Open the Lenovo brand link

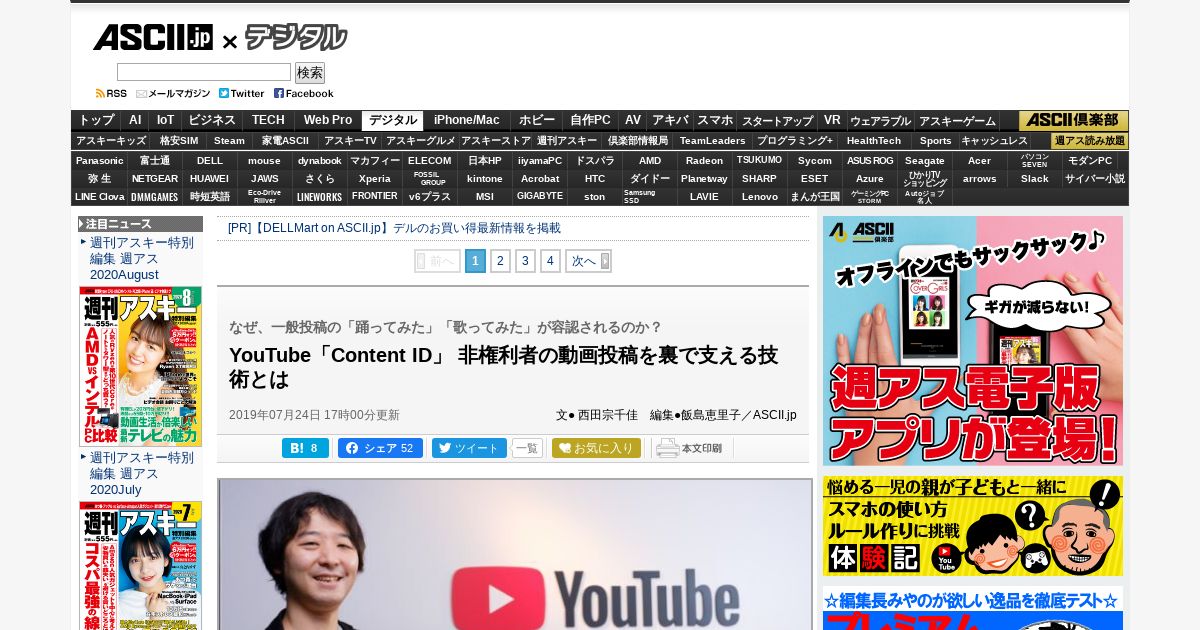coord(760,196)
